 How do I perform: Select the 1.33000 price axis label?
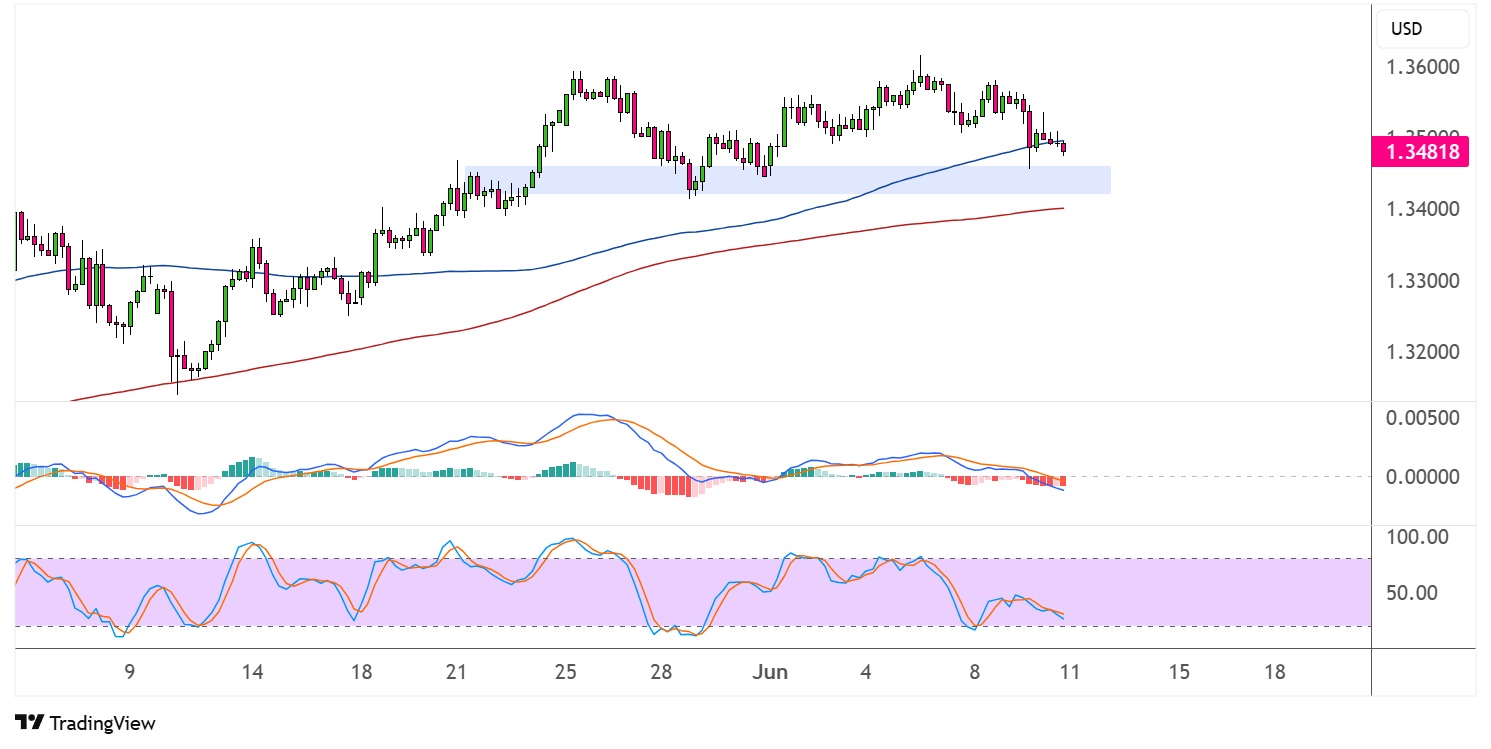(x=1423, y=281)
